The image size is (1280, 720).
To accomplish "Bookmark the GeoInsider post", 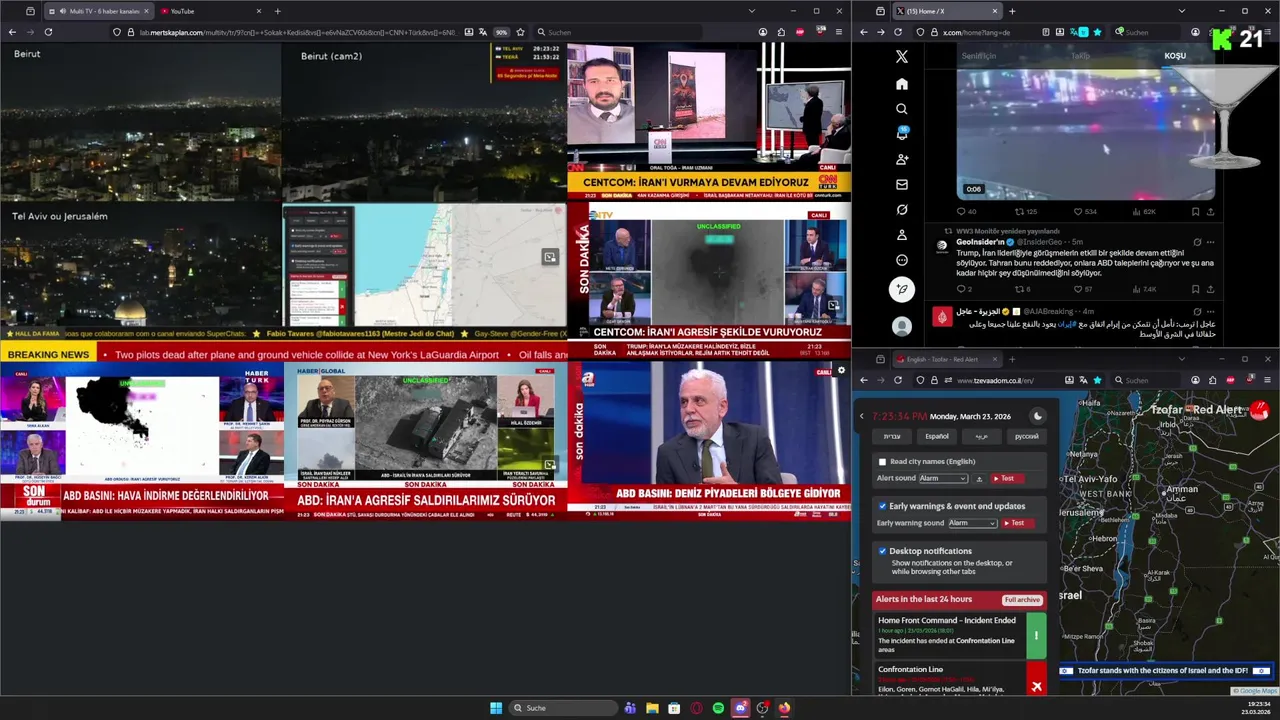I will 1195,290.
